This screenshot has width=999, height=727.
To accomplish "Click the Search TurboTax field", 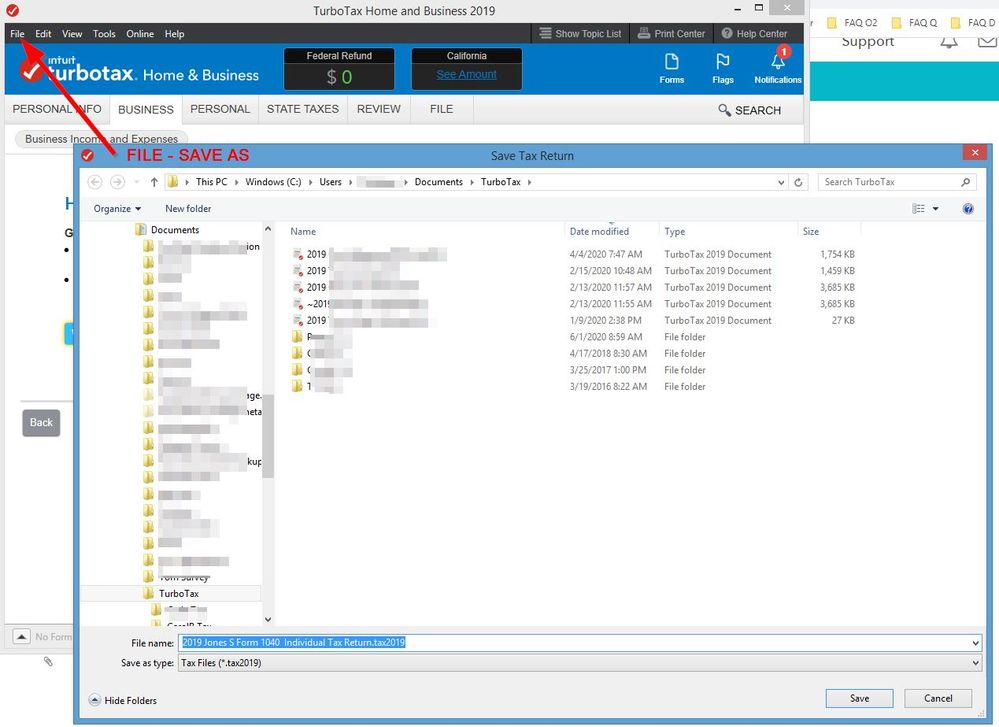I will 890,182.
